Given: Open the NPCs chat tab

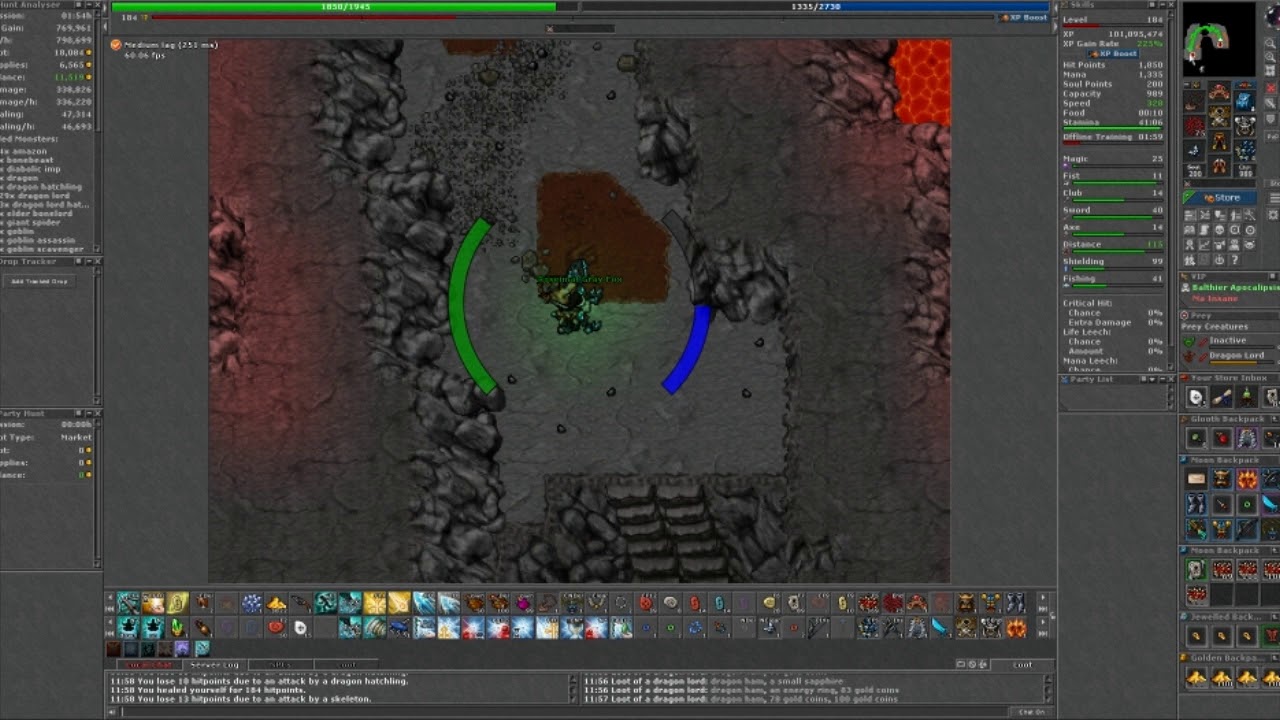Looking at the screenshot, I should point(281,665).
